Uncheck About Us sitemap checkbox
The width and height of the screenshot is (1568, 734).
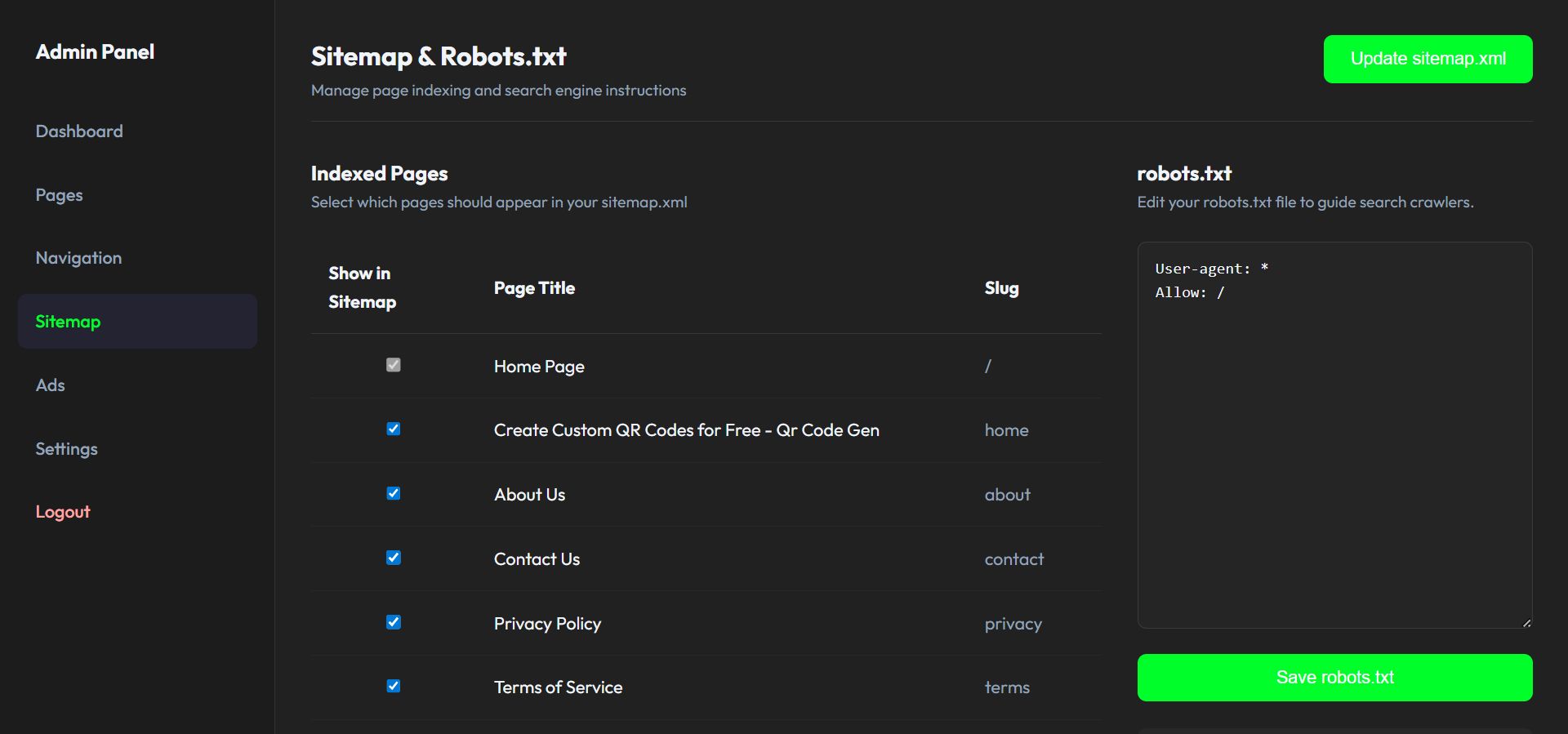[x=394, y=493]
